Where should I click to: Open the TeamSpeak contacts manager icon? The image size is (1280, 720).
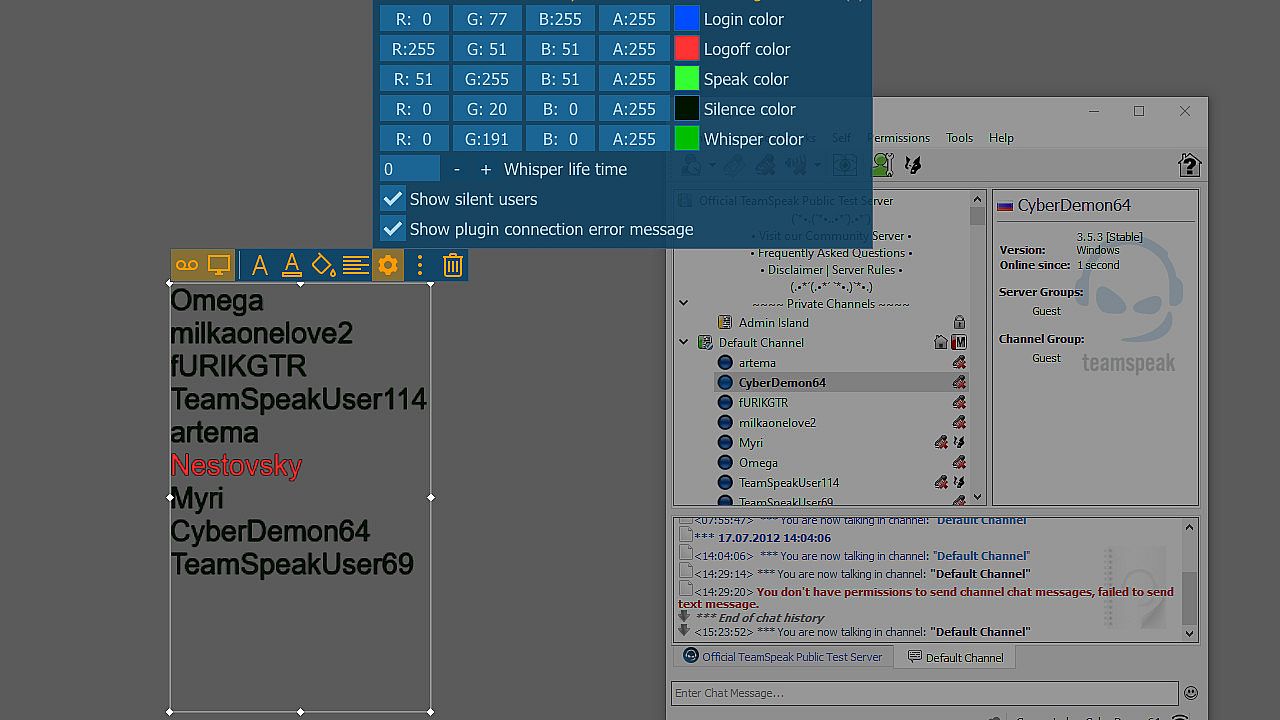(x=882, y=165)
